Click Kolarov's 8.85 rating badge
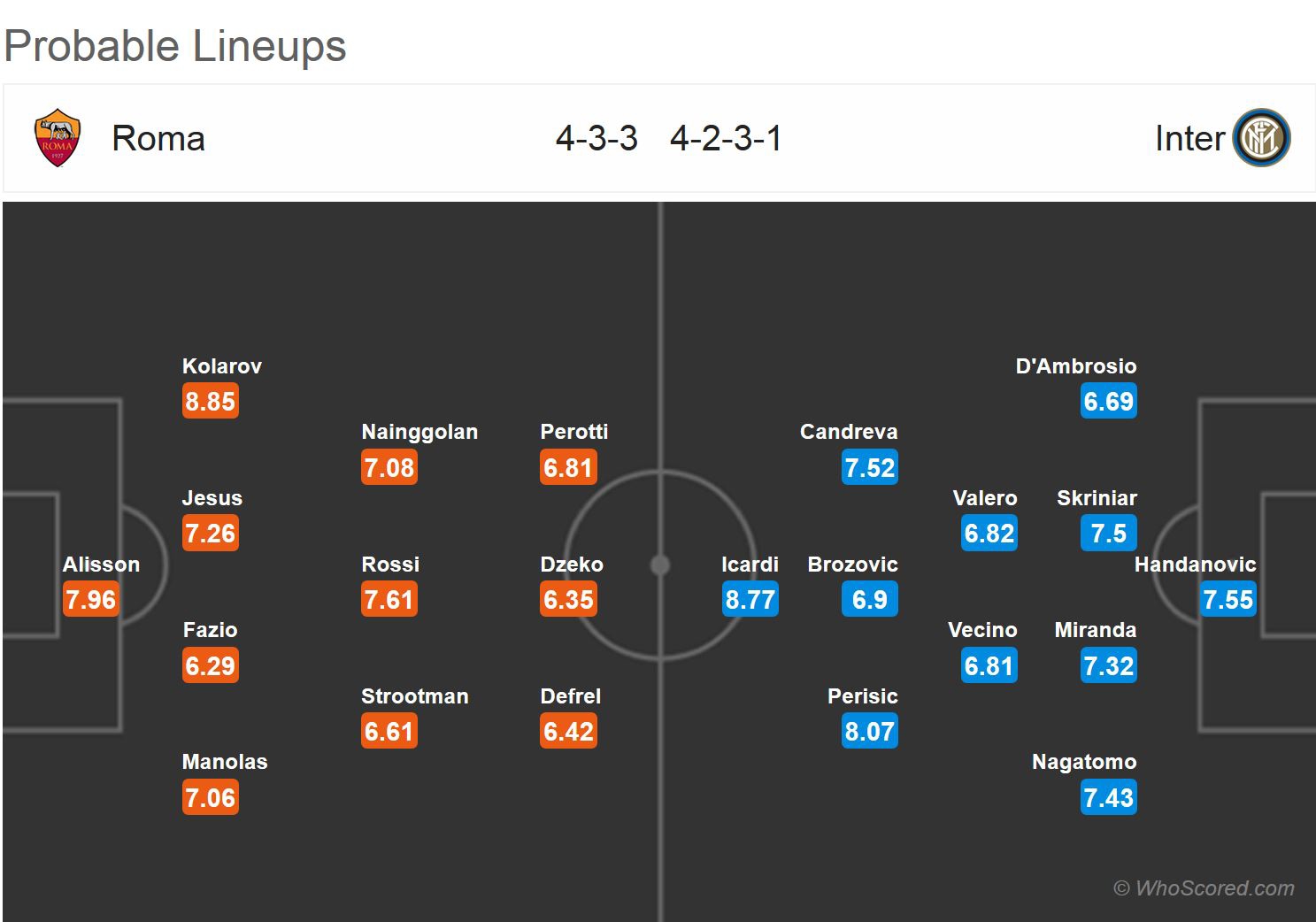This screenshot has width=1316, height=922. click(x=211, y=401)
